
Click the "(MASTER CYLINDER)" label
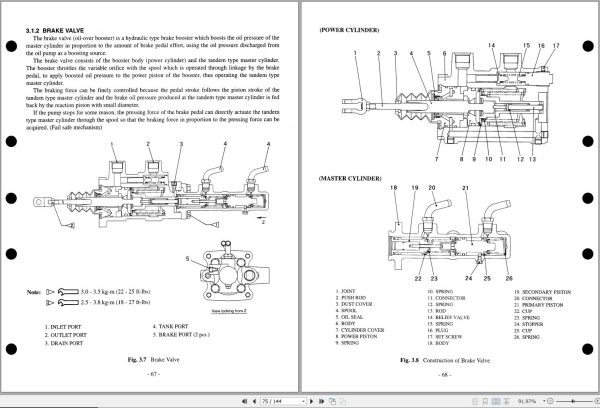[350, 178]
